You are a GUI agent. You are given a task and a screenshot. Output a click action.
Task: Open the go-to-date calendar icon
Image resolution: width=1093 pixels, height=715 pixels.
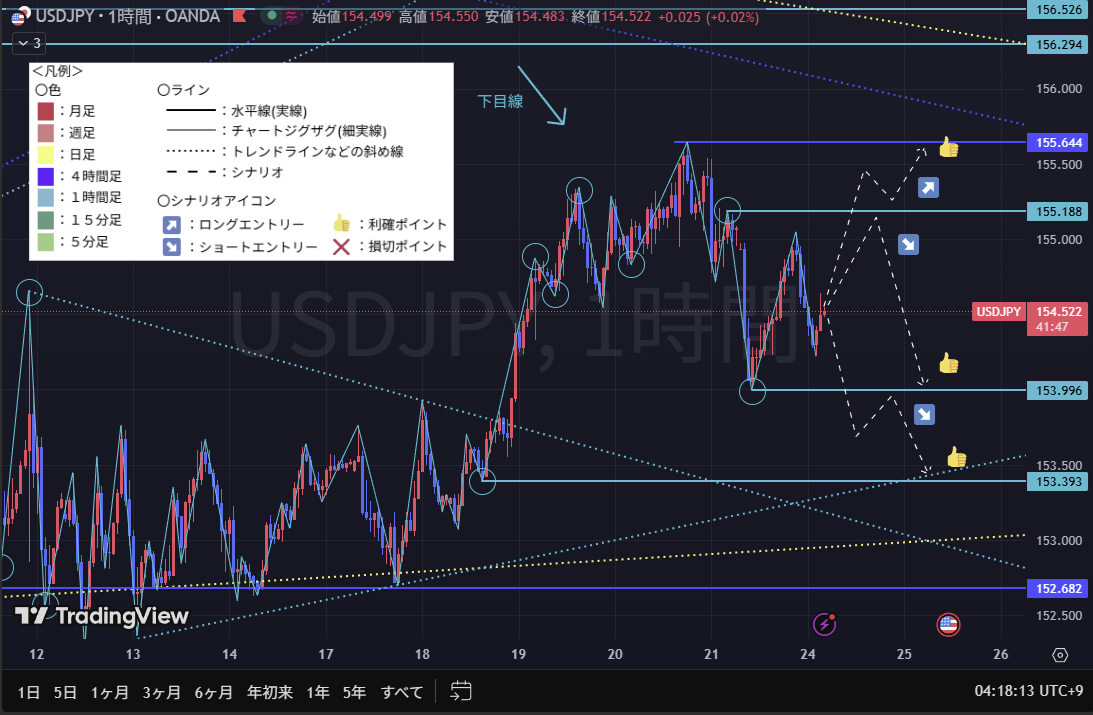tap(461, 690)
